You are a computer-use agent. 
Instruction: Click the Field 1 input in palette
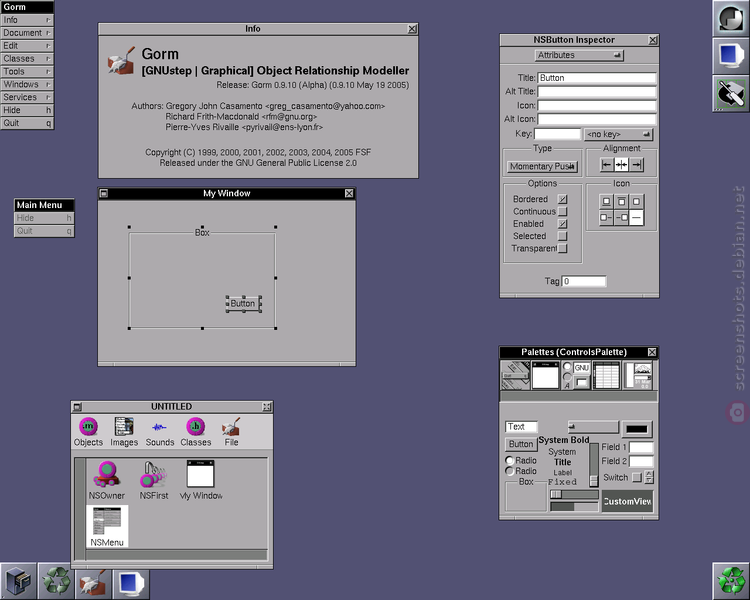click(x=641, y=447)
